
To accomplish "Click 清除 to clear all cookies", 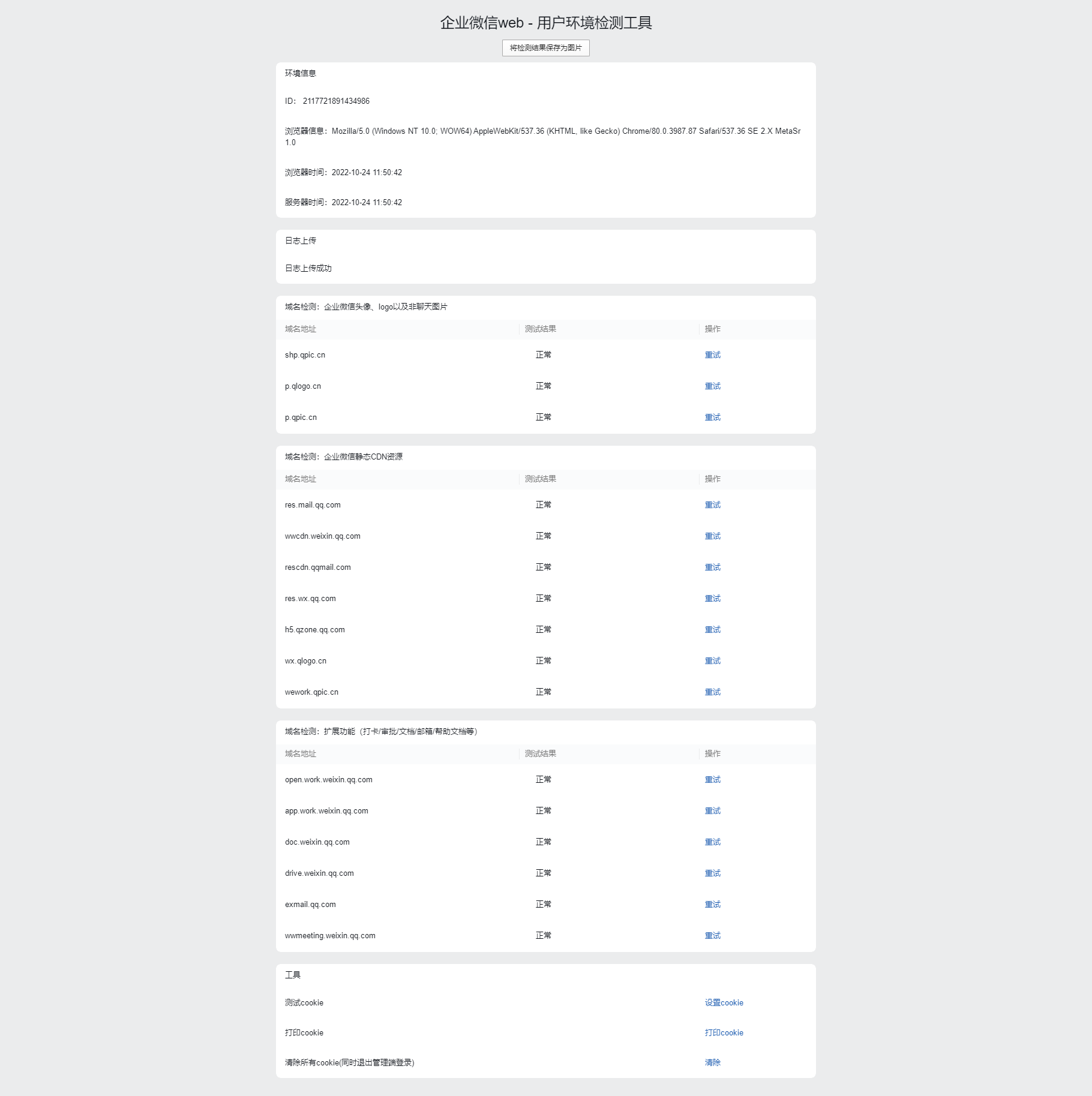I will click(712, 1063).
